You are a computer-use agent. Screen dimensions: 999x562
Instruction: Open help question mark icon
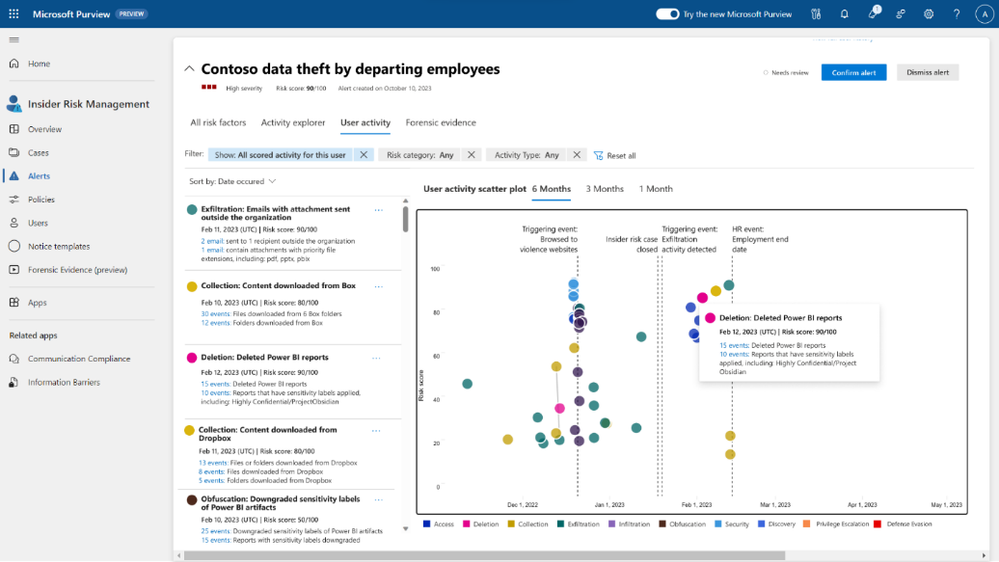(x=956, y=14)
